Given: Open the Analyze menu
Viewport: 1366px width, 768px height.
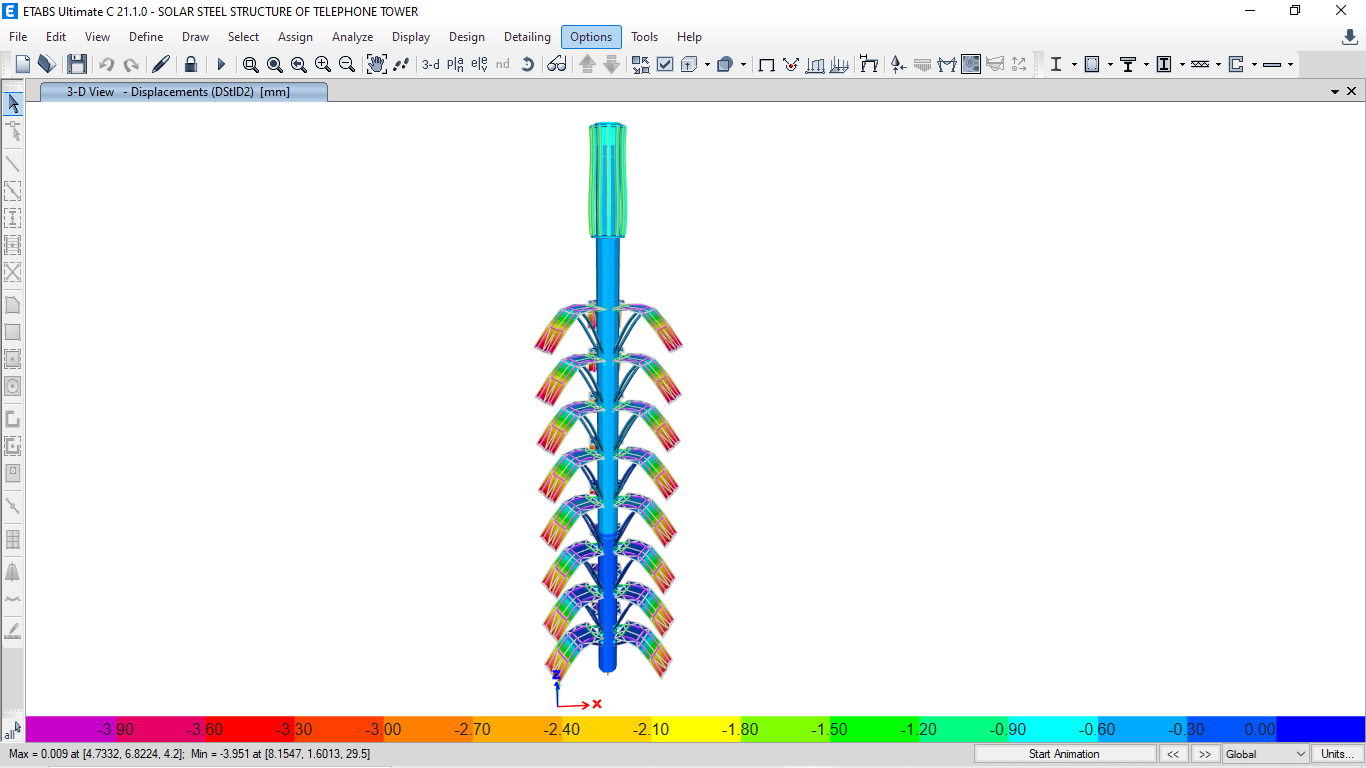Looking at the screenshot, I should [x=352, y=37].
